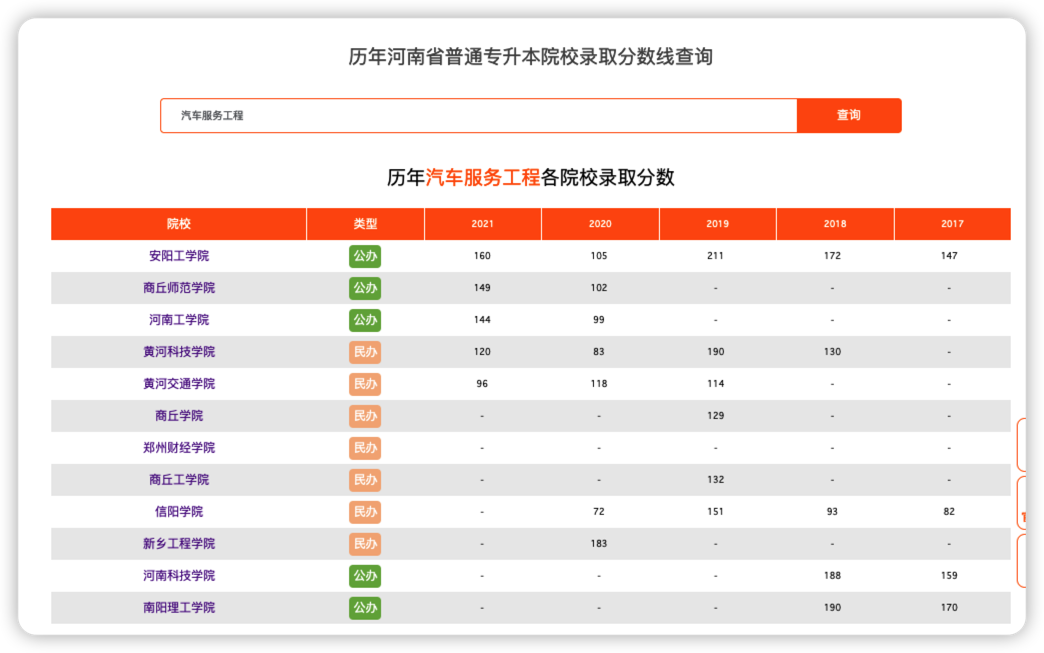Select 安阳工学院 2019 score 211
This screenshot has width=1044, height=653.
[x=715, y=256]
